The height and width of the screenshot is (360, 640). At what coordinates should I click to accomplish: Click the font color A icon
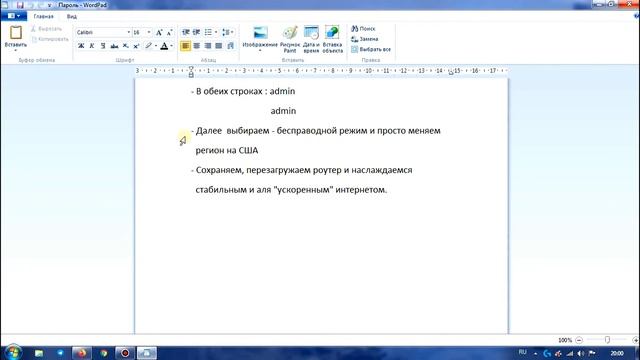pyautogui.click(x=164, y=46)
